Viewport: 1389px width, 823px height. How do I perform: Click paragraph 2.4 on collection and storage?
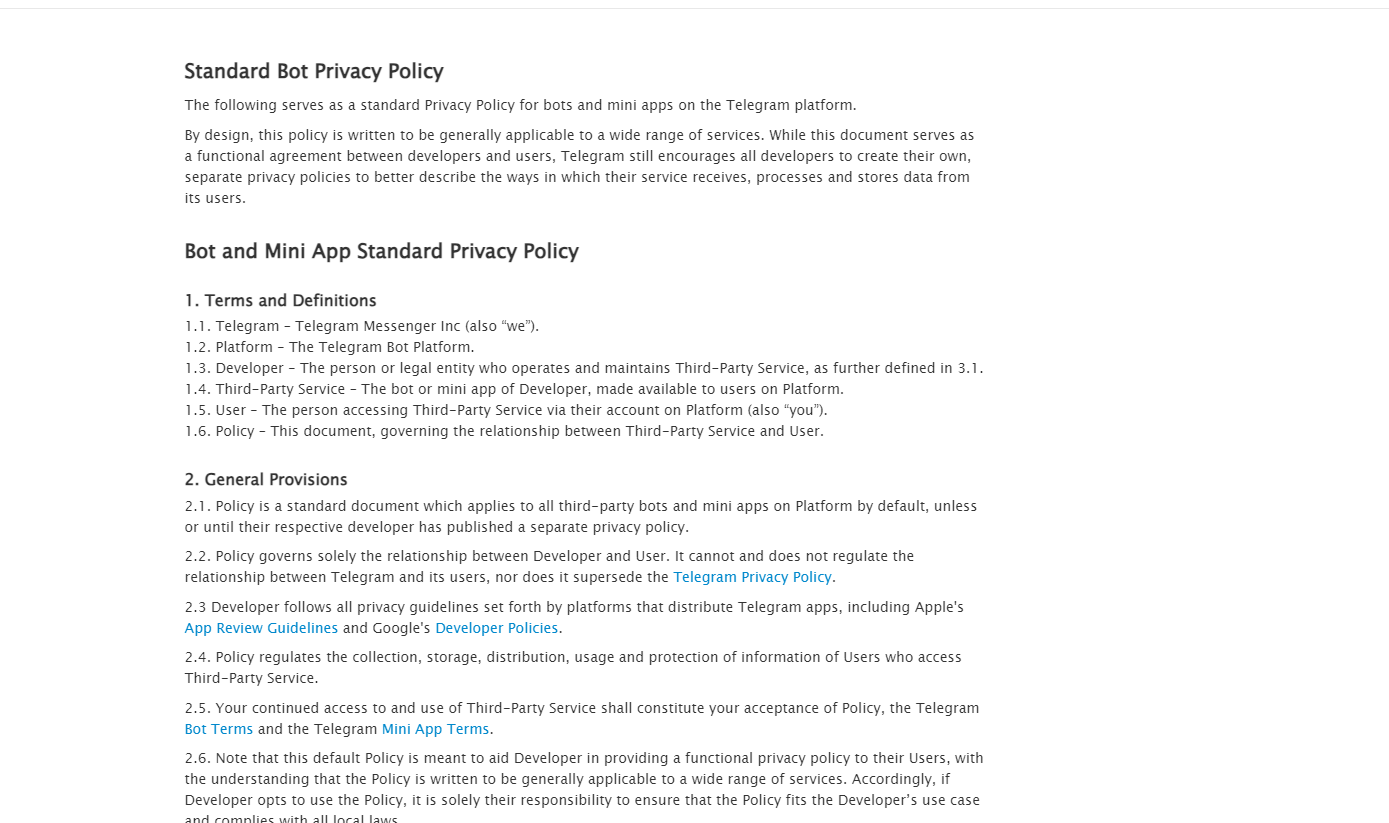click(x=572, y=667)
